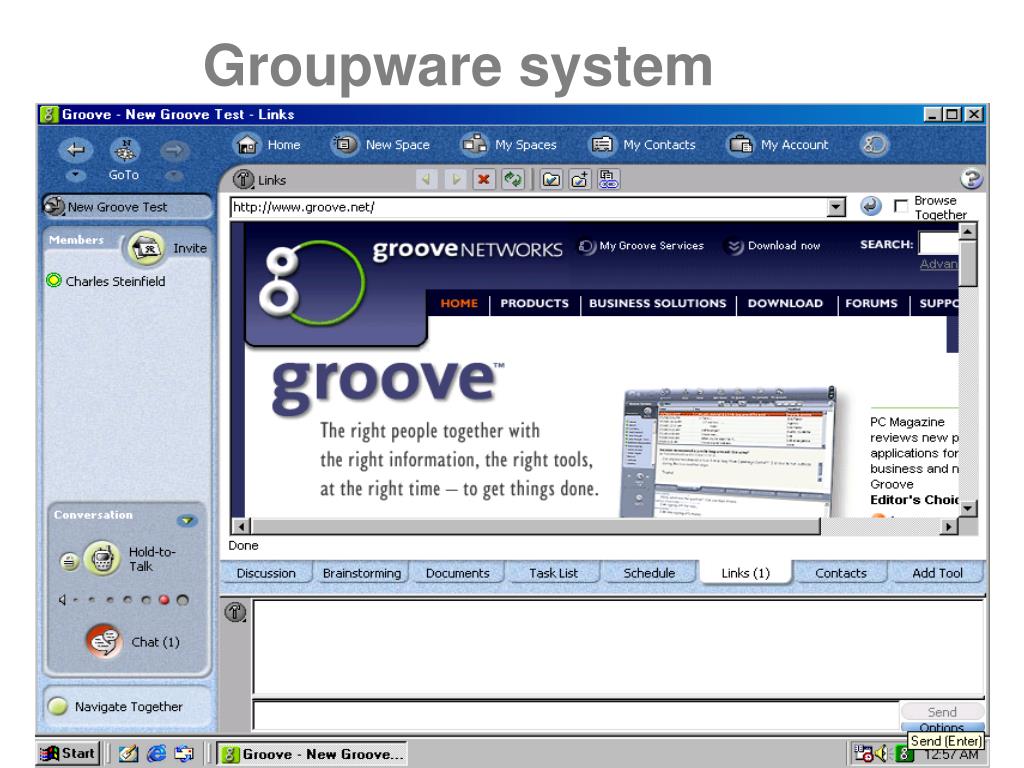Go back using the left arrow navigation icon
The height and width of the screenshot is (768, 1024).
75,150
